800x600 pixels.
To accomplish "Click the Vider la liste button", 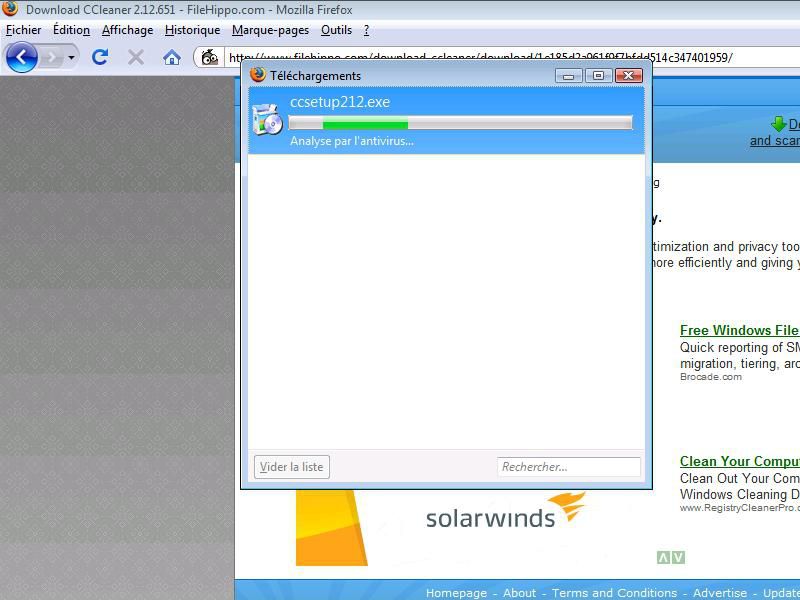I will pos(292,467).
